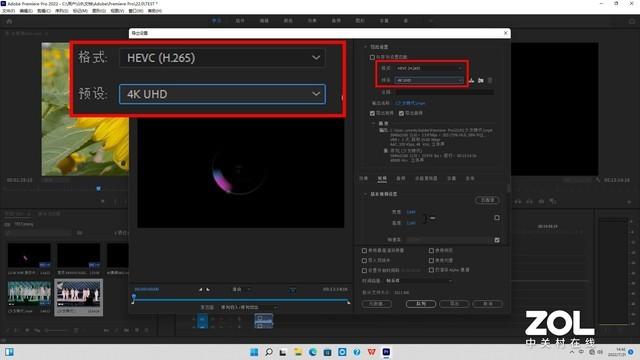Viewport: 640px width, 360px height.
Task: Click the Cancel button in the dialog
Action: point(487,304)
